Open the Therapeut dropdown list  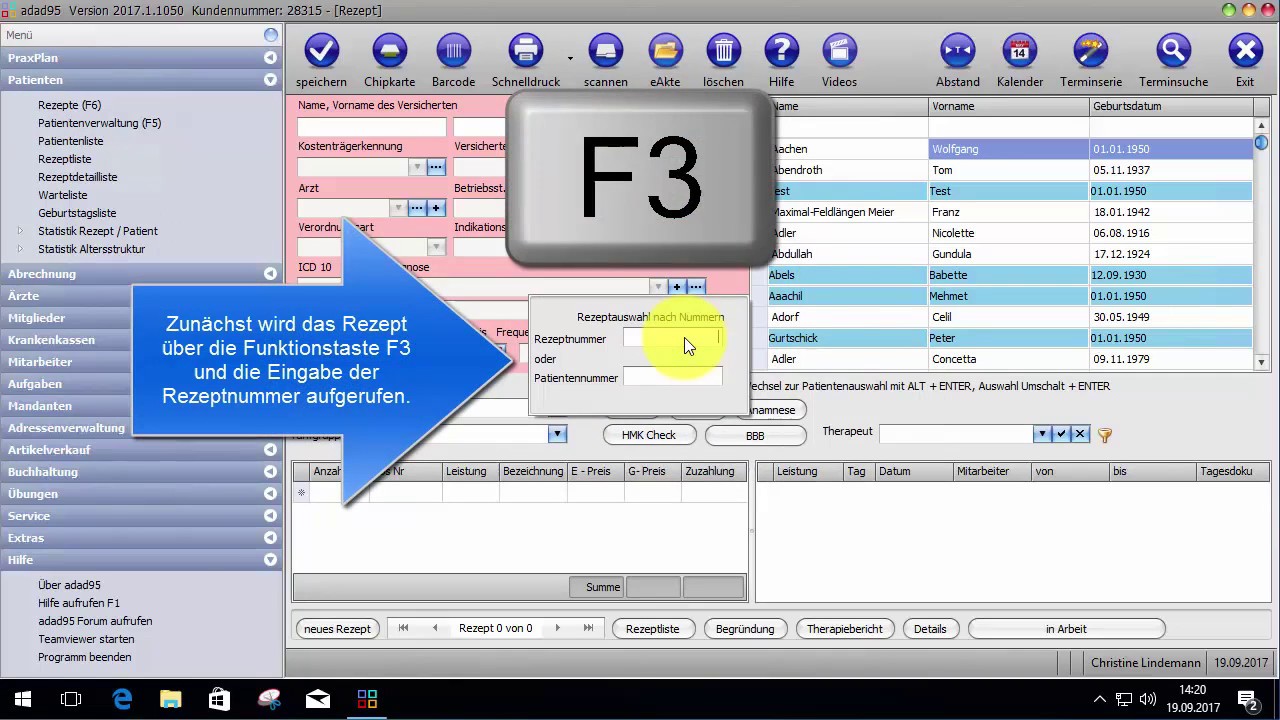click(x=1042, y=434)
